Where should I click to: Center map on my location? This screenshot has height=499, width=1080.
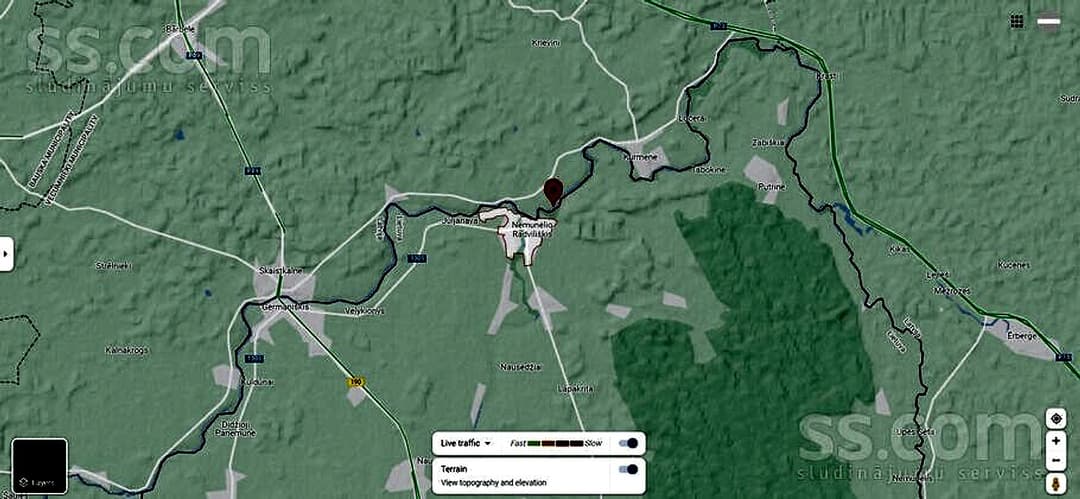[1055, 418]
